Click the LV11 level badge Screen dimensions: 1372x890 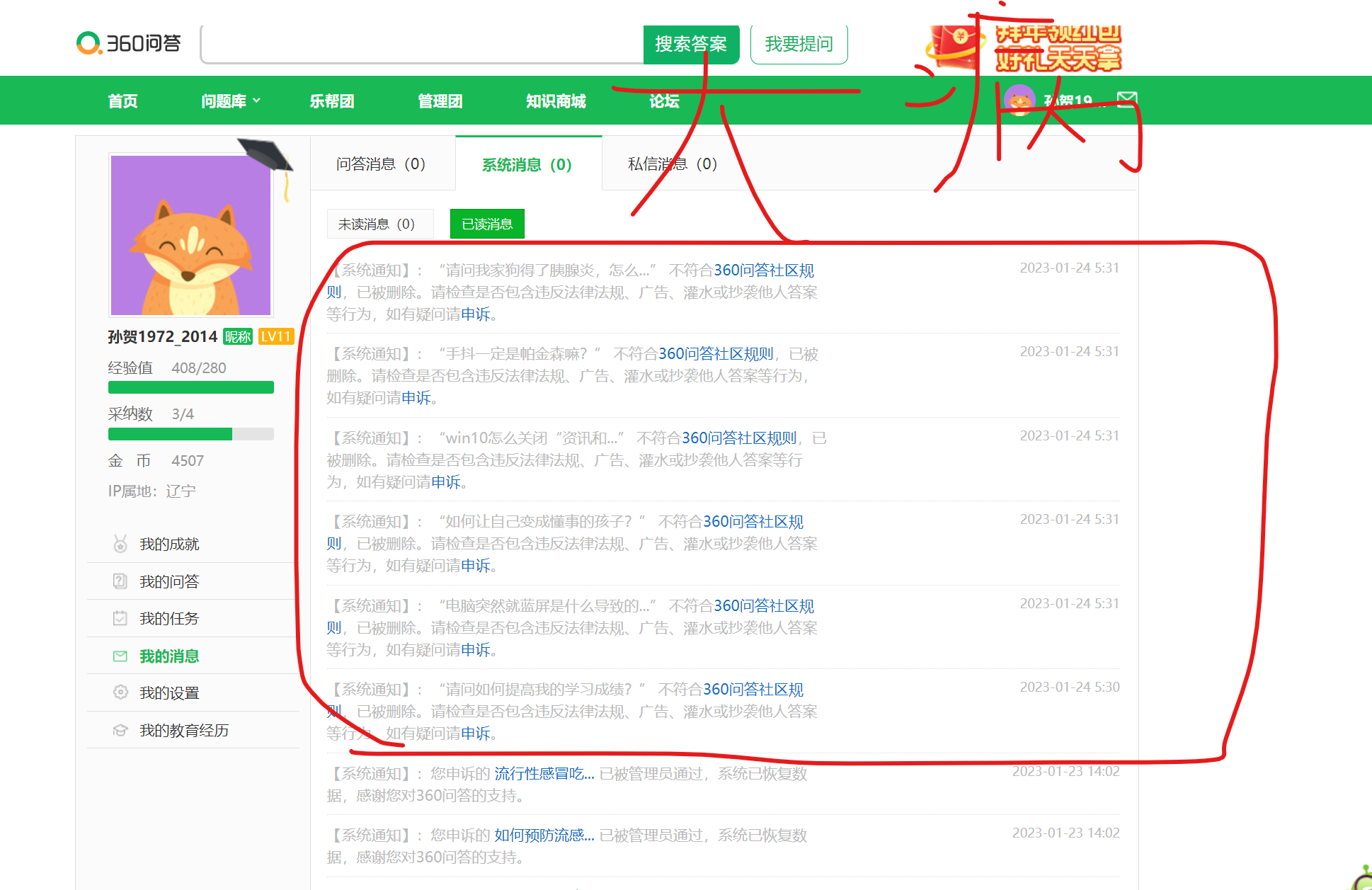tap(276, 337)
